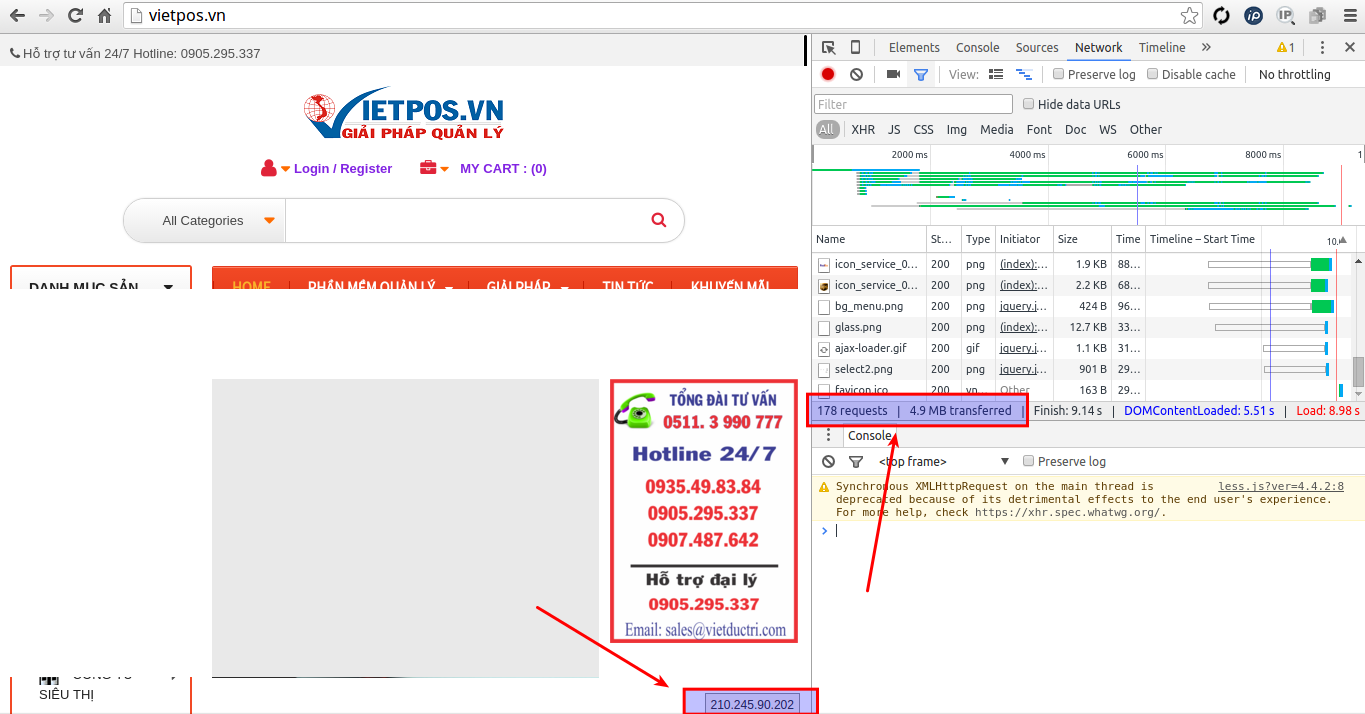Go to the browser home page

104,16
